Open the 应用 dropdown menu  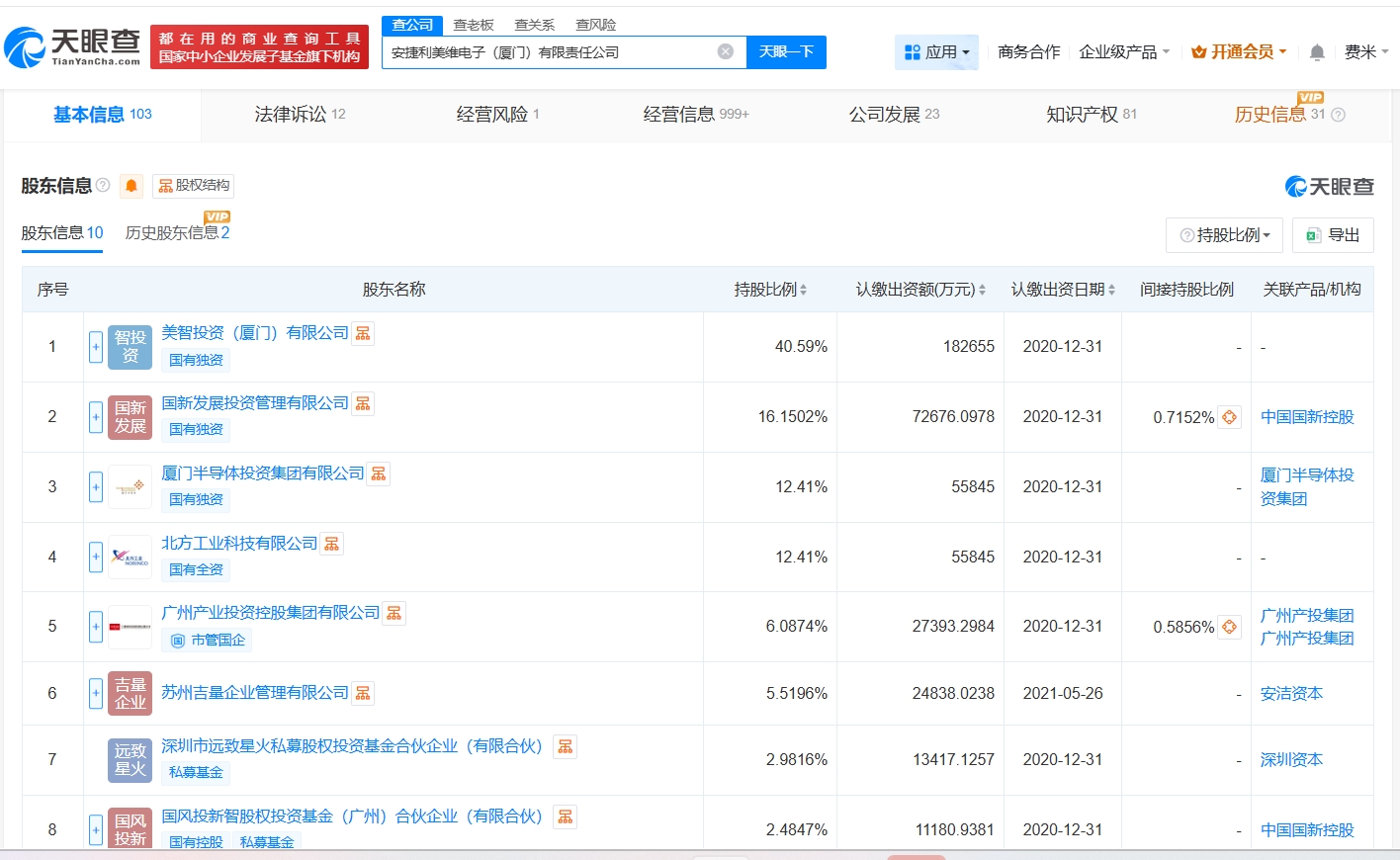tap(936, 52)
